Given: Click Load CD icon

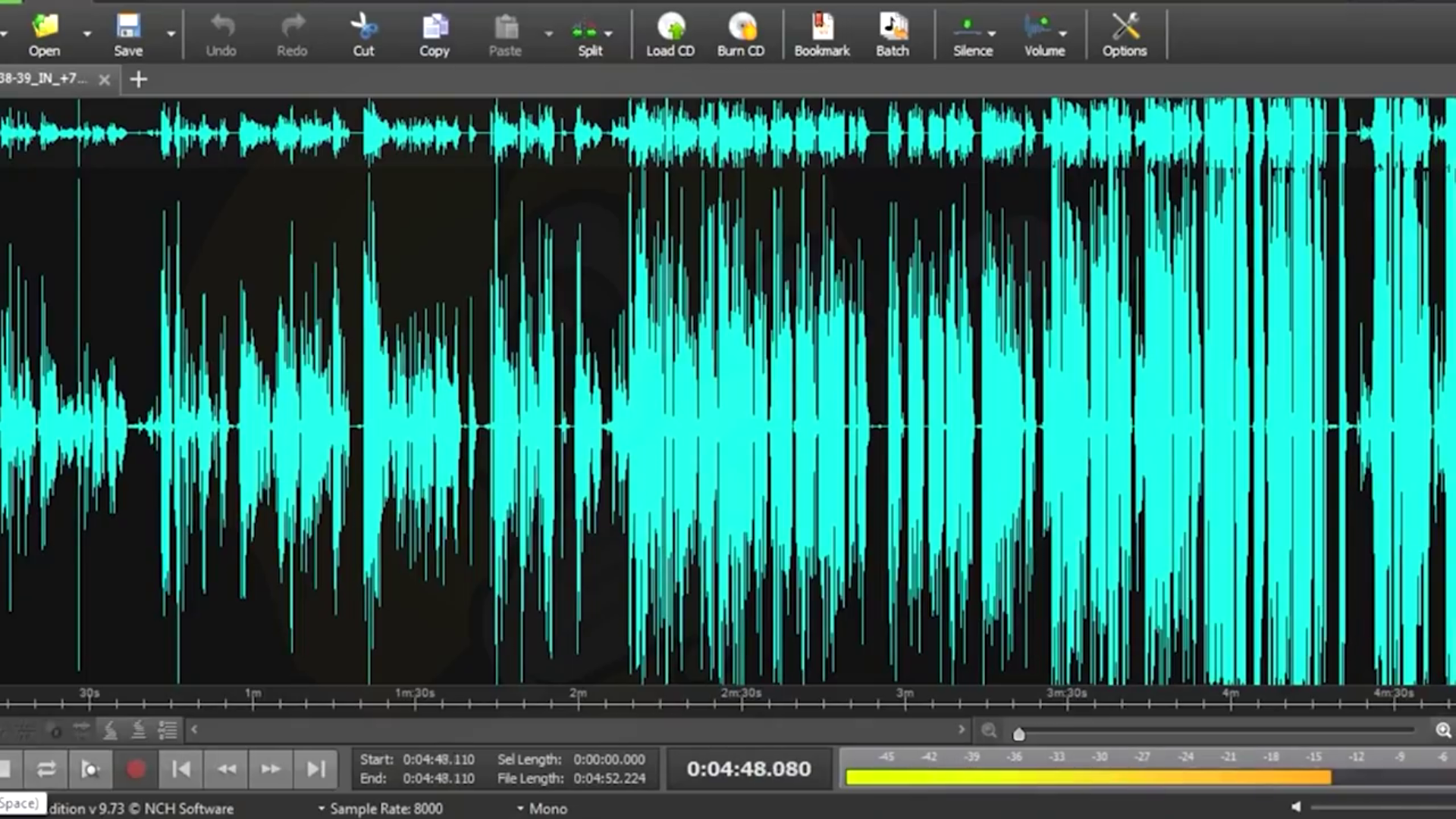Looking at the screenshot, I should point(671,27).
